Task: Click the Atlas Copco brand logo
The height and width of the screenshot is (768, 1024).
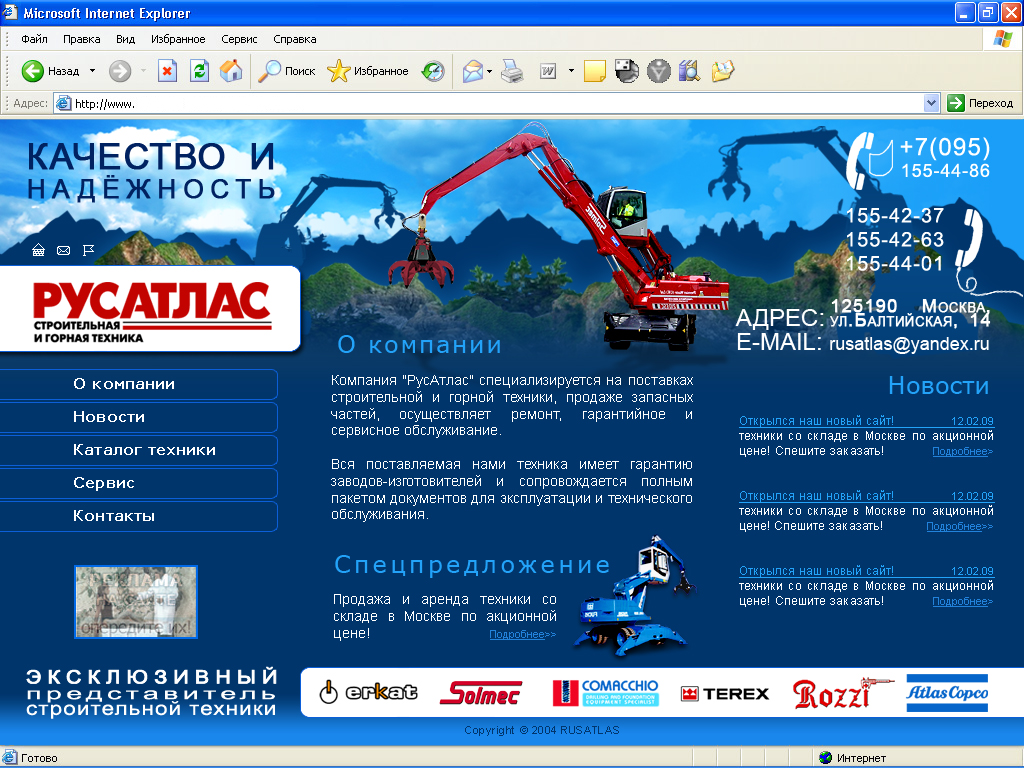Action: coord(946,692)
